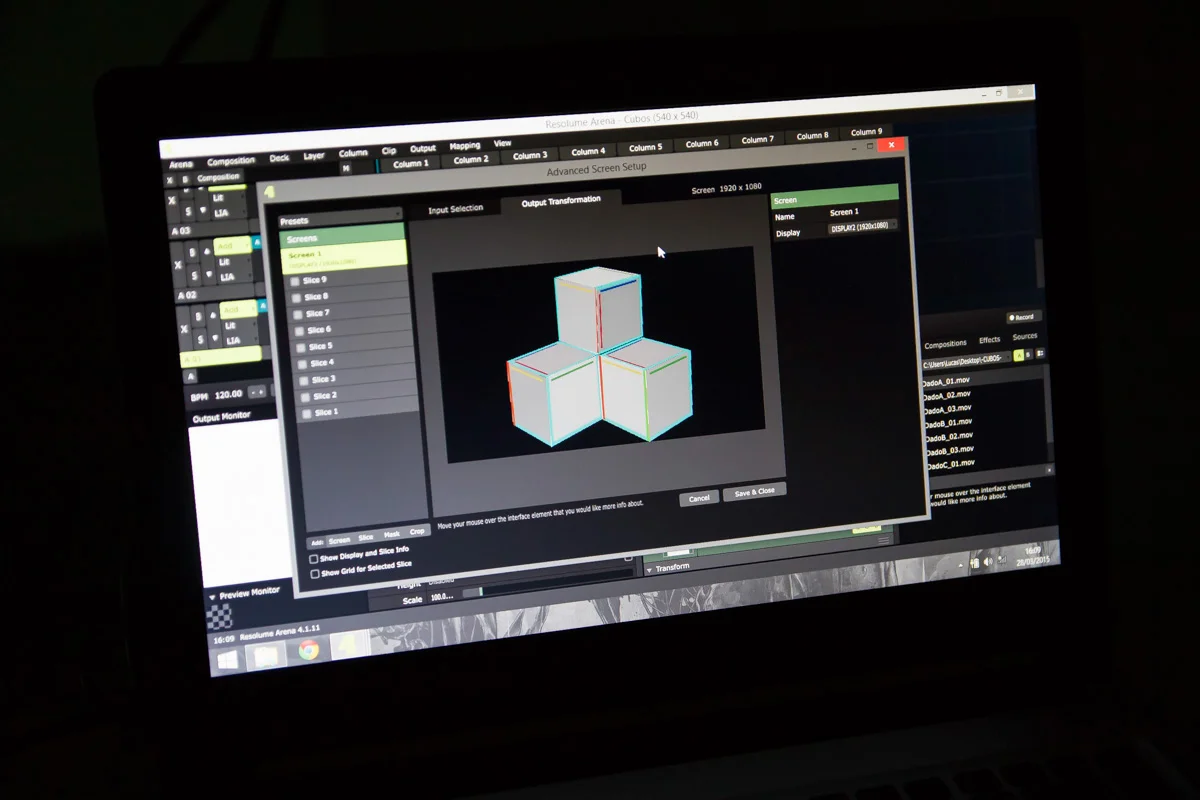Screen dimensions: 1200x800
Task: Open the file browser path dropdown
Action: tap(967, 362)
